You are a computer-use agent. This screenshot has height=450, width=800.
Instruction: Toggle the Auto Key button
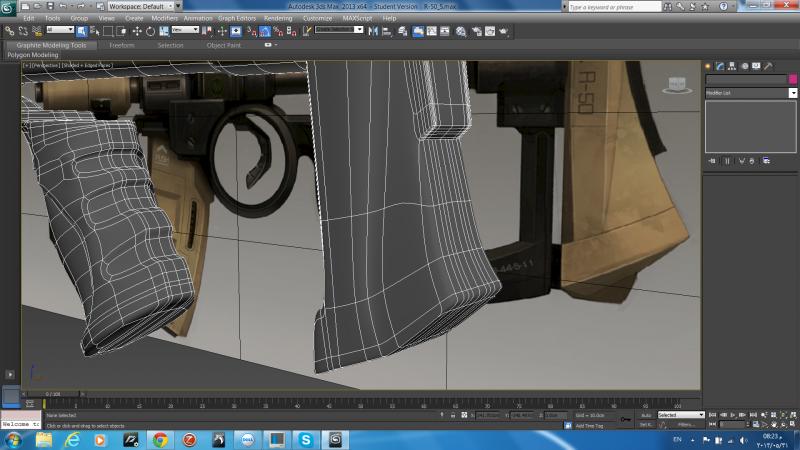645,414
